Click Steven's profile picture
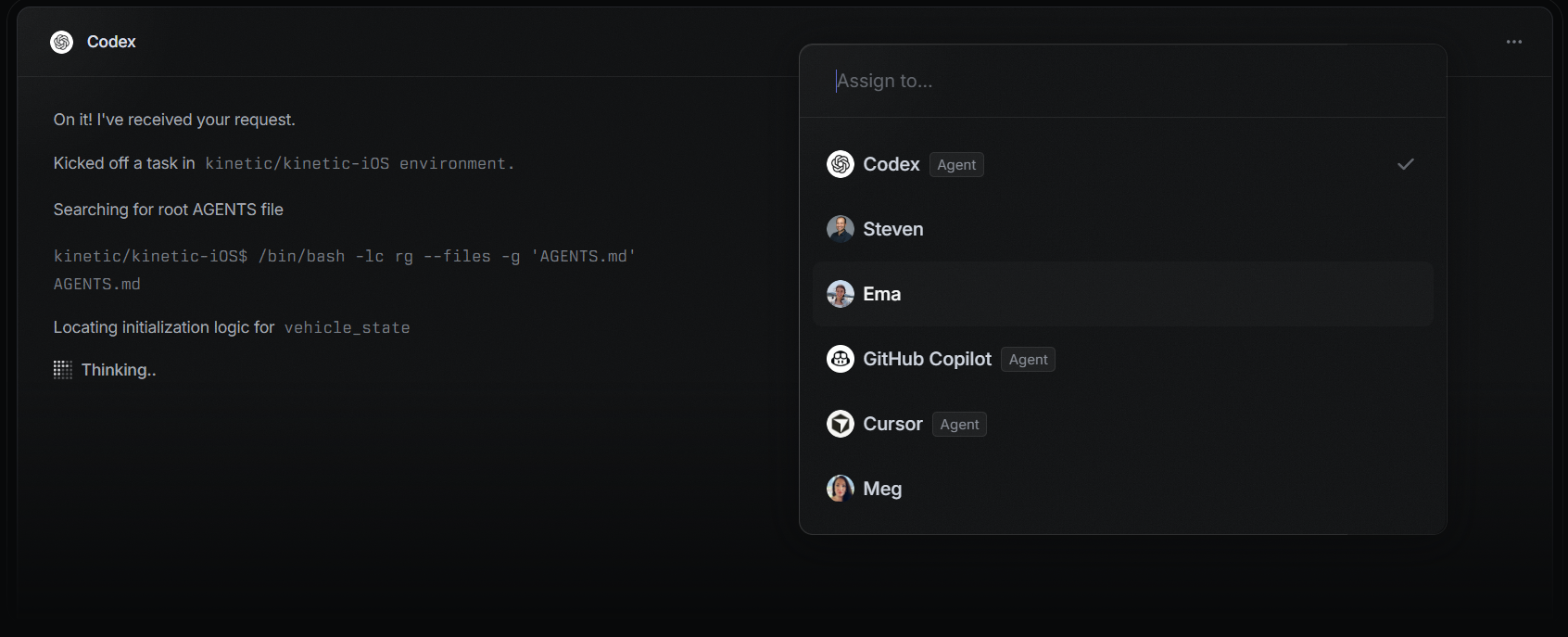This screenshot has width=1568, height=637. tap(840, 229)
